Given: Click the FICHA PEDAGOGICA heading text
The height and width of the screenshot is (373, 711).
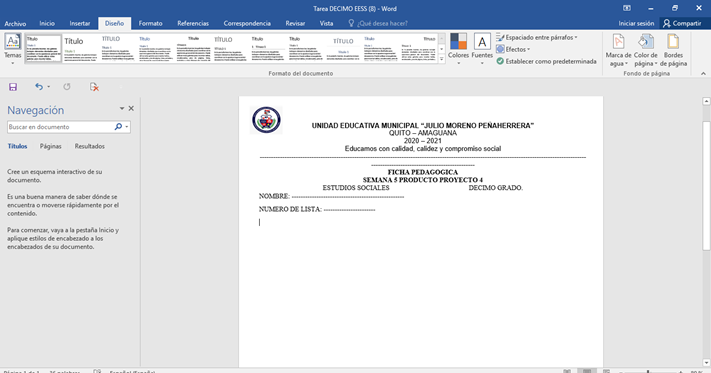Looking at the screenshot, I should pos(423,172).
